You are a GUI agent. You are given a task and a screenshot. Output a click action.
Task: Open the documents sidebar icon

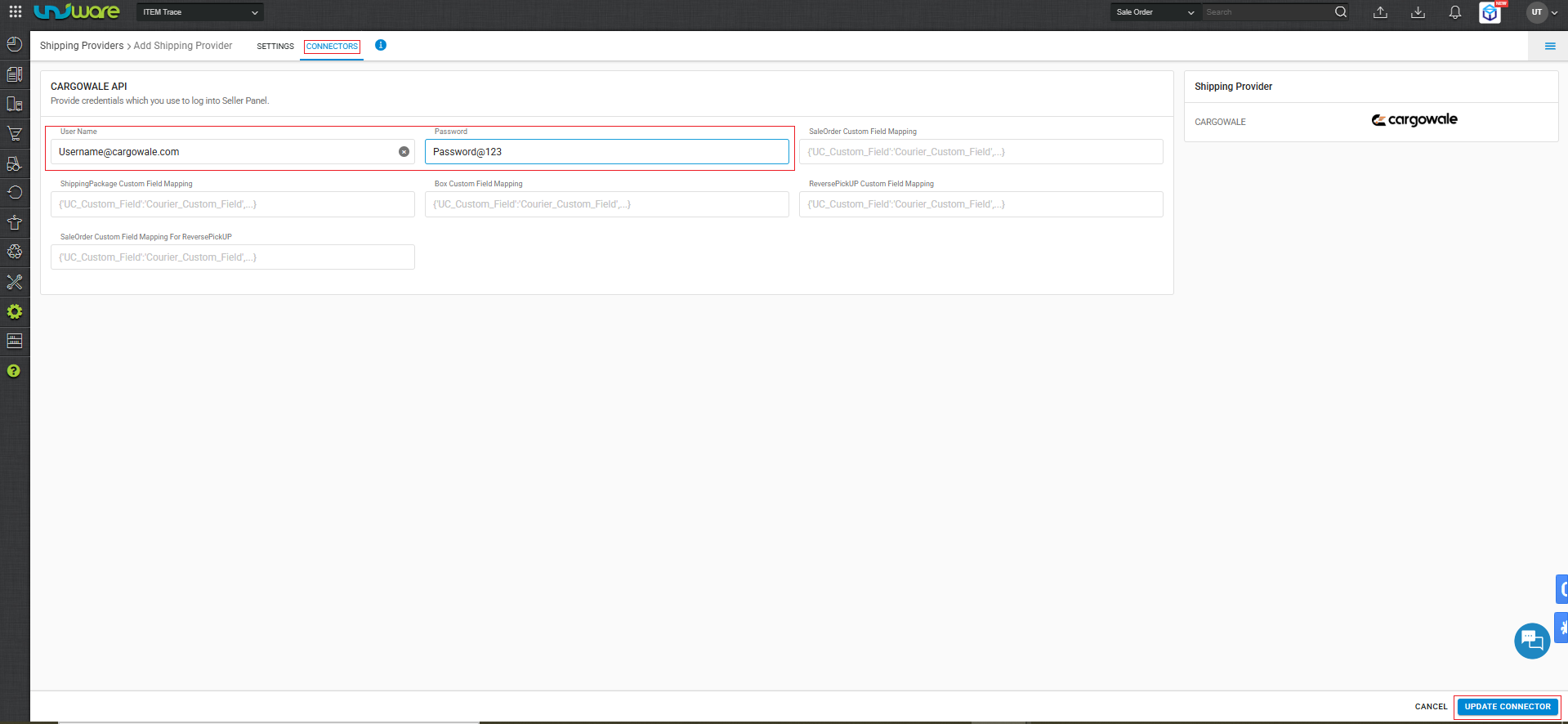tap(15, 74)
